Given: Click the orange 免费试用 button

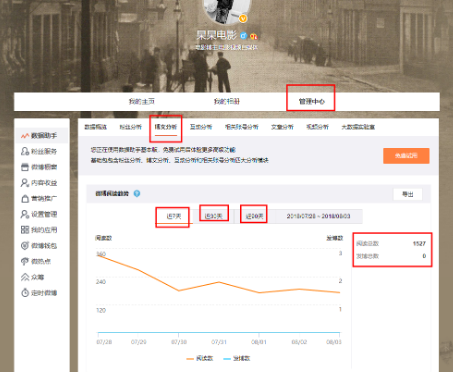Looking at the screenshot, I should coord(406,156).
